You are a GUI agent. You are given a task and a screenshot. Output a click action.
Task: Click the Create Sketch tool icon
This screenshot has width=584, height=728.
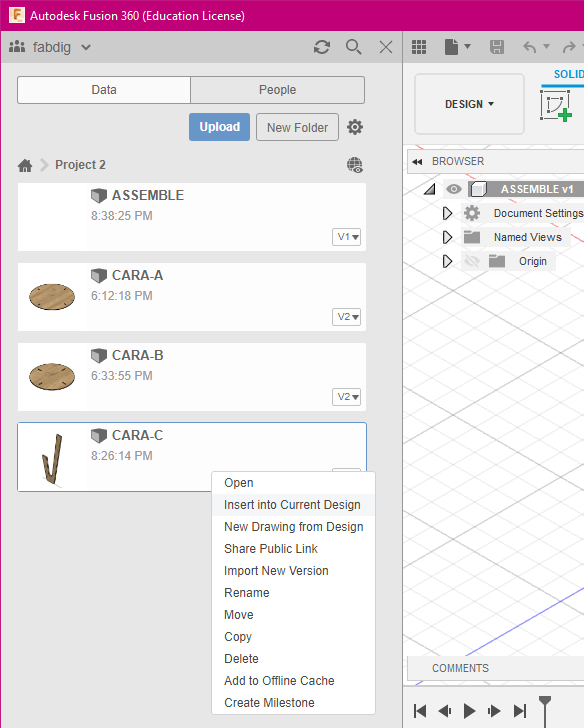tap(556, 106)
